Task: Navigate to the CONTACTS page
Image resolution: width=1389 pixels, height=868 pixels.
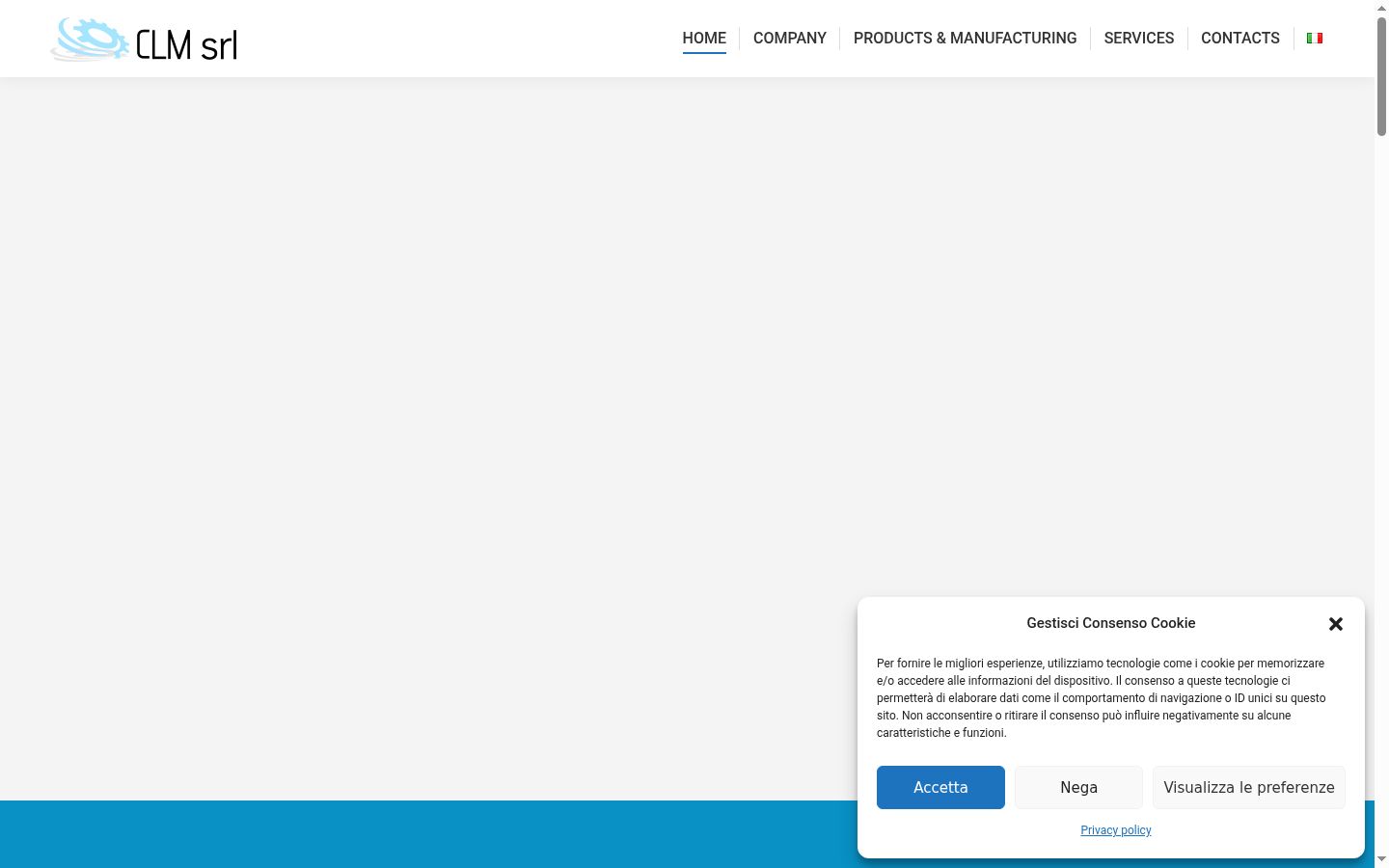Action: (1240, 39)
